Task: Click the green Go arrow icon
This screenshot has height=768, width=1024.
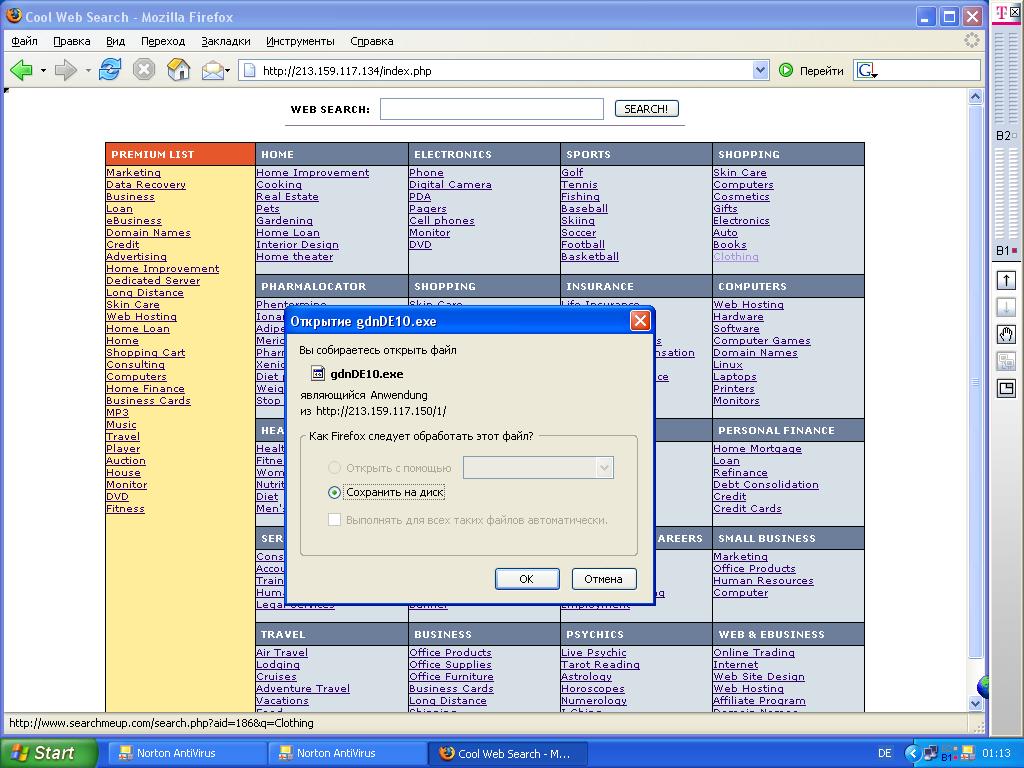Action: pos(786,70)
